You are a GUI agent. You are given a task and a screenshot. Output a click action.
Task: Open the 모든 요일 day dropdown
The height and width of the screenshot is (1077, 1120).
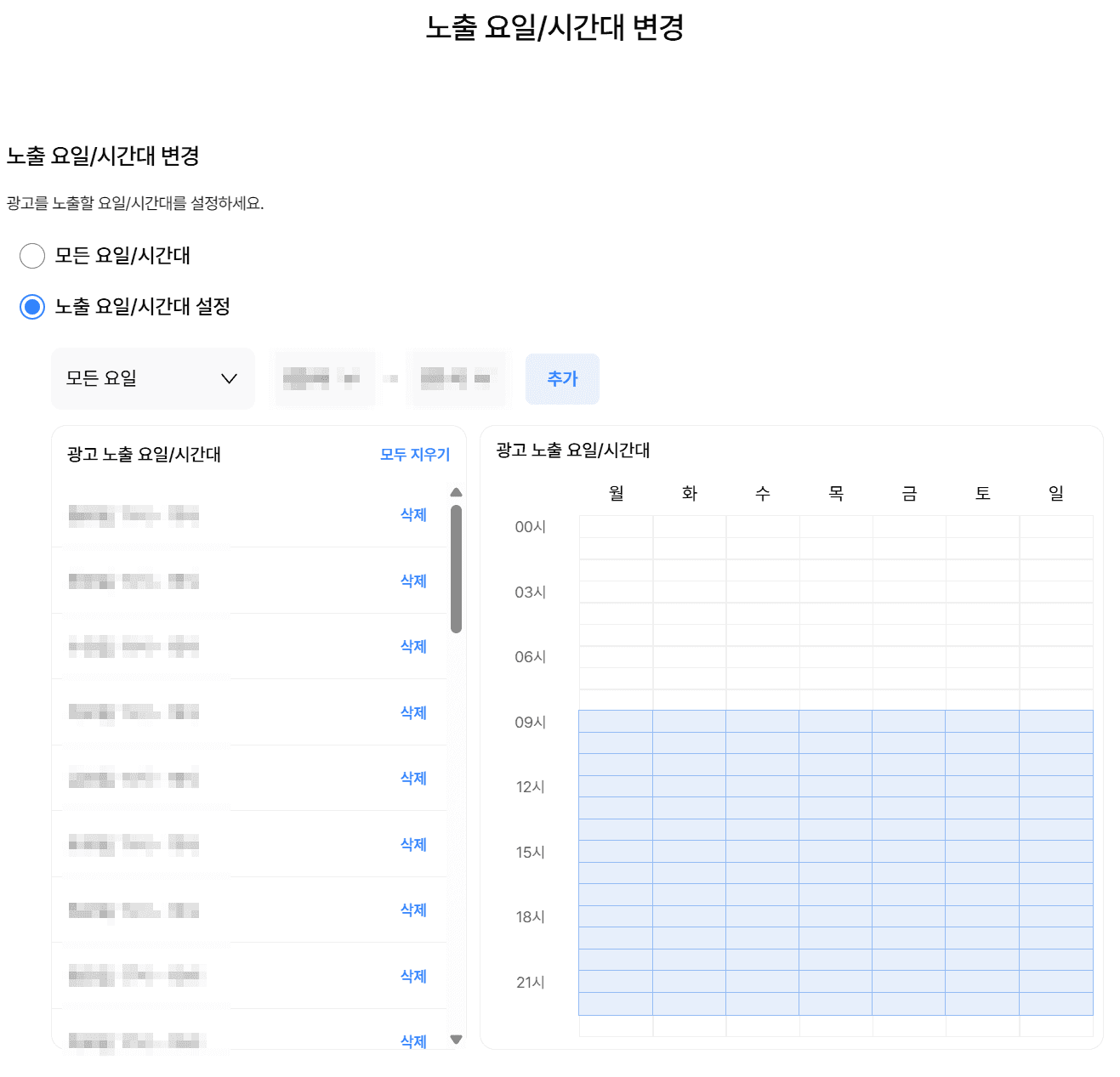(152, 378)
